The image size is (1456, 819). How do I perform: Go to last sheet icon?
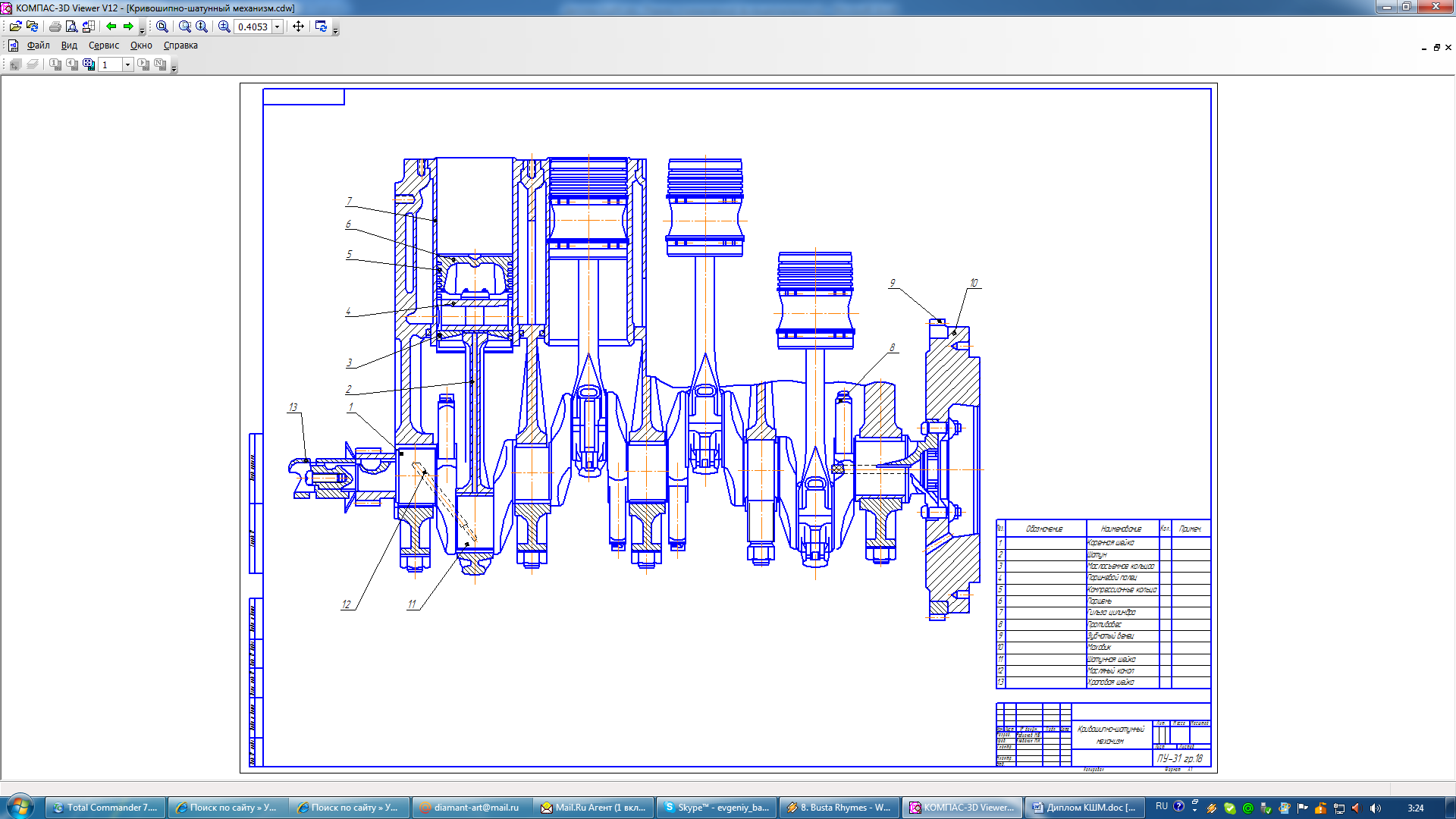tap(160, 64)
